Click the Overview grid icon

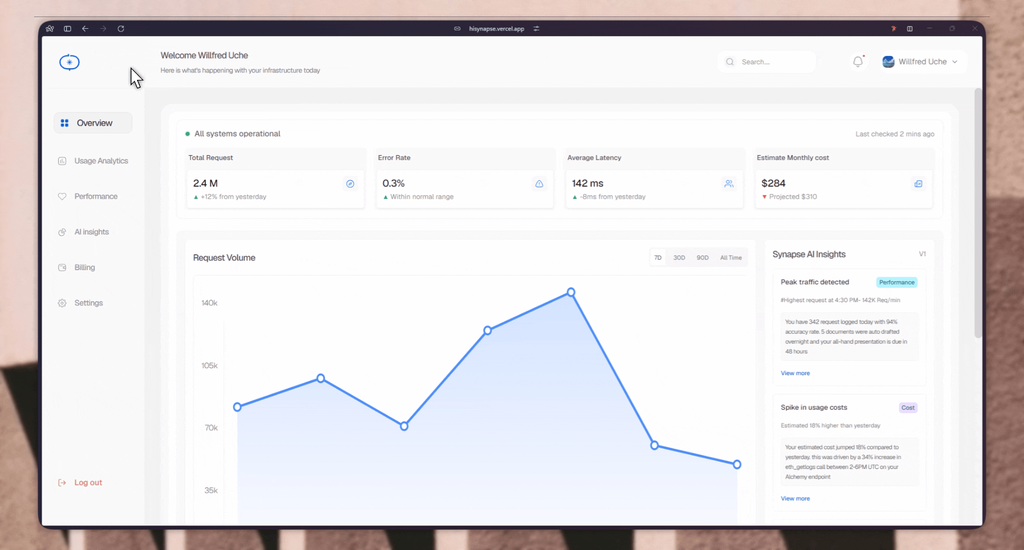65,123
